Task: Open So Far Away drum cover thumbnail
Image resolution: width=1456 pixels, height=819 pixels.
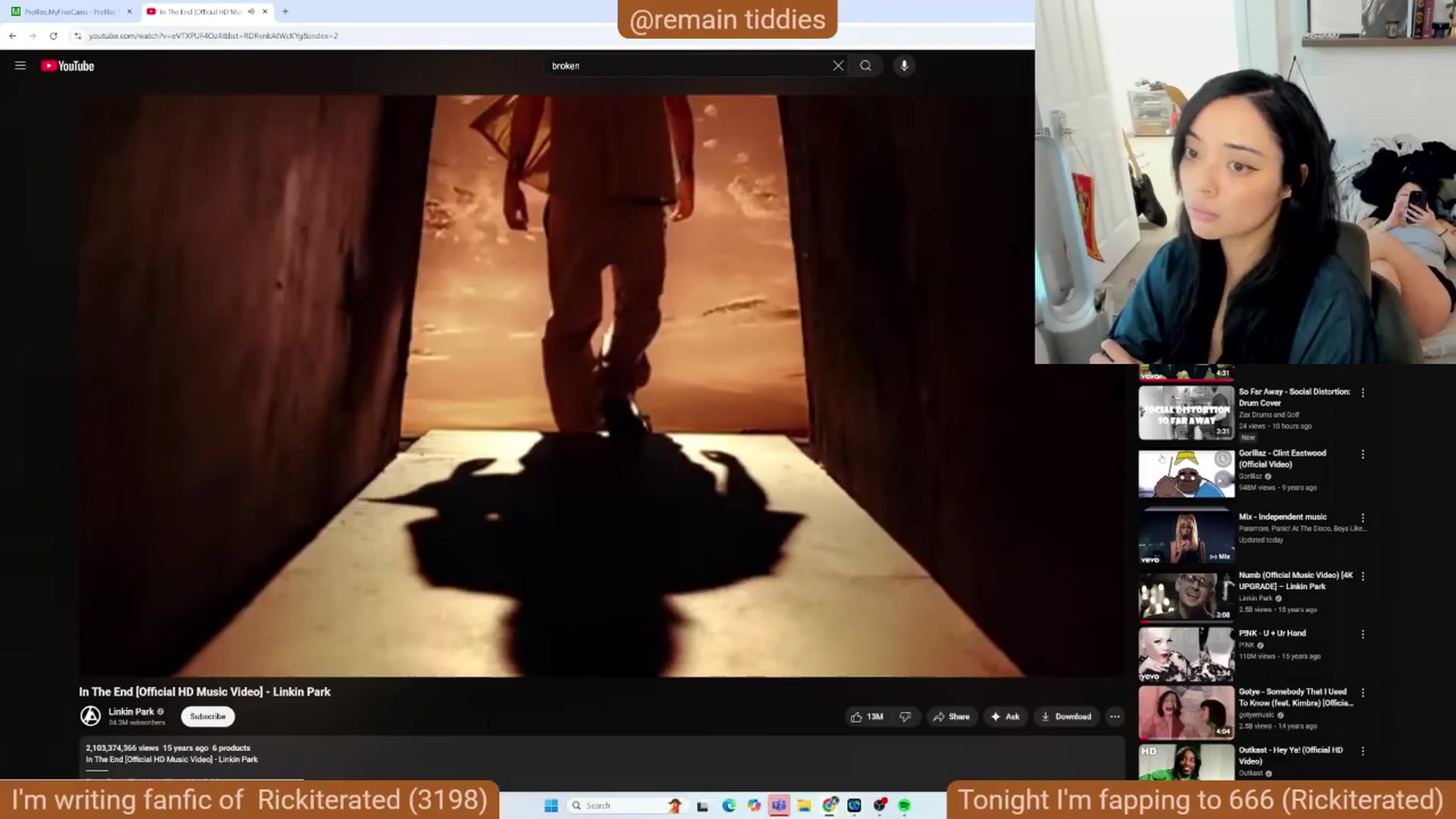Action: pyautogui.click(x=1186, y=413)
